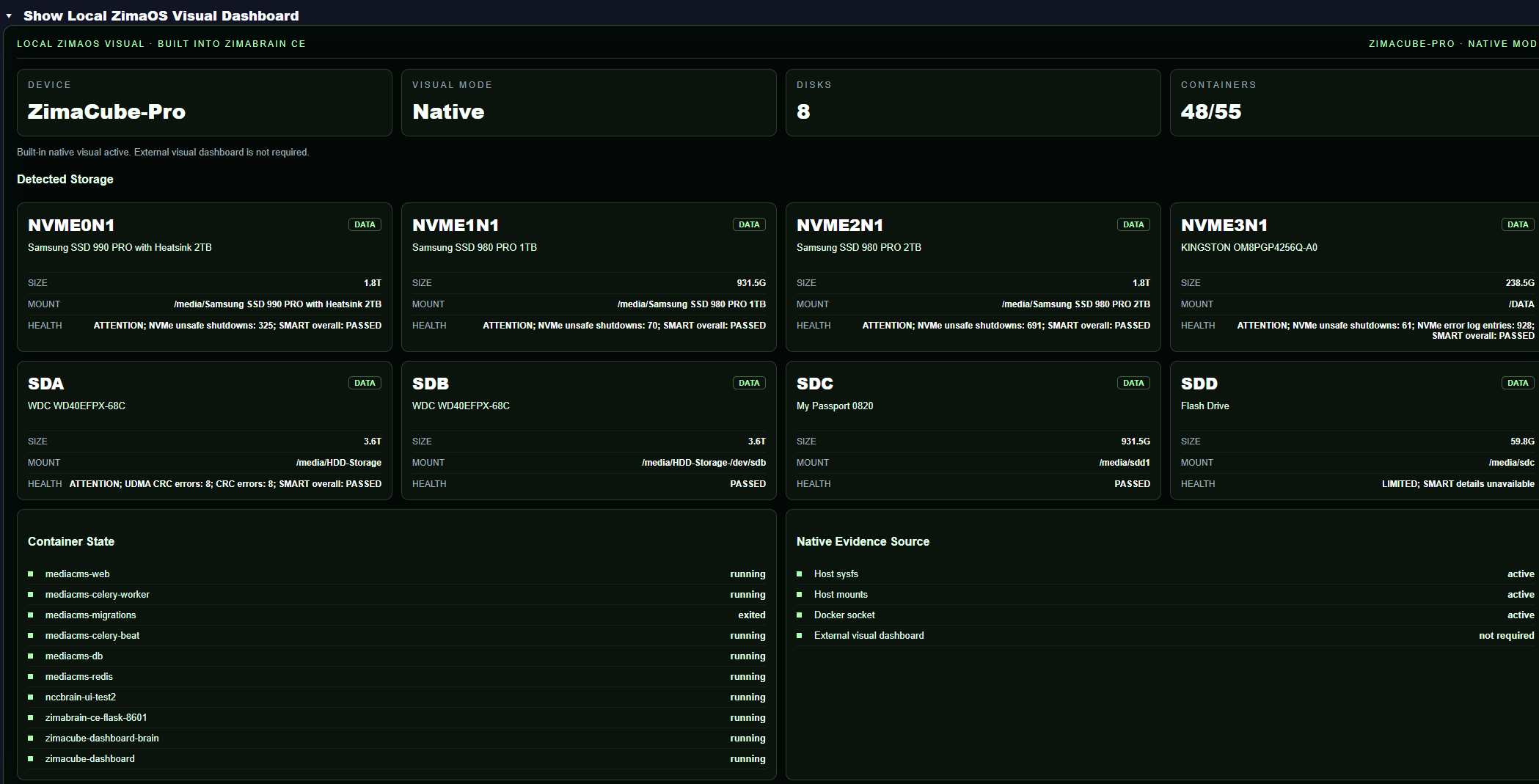Click the mediacms-celery-worker container row

point(396,594)
